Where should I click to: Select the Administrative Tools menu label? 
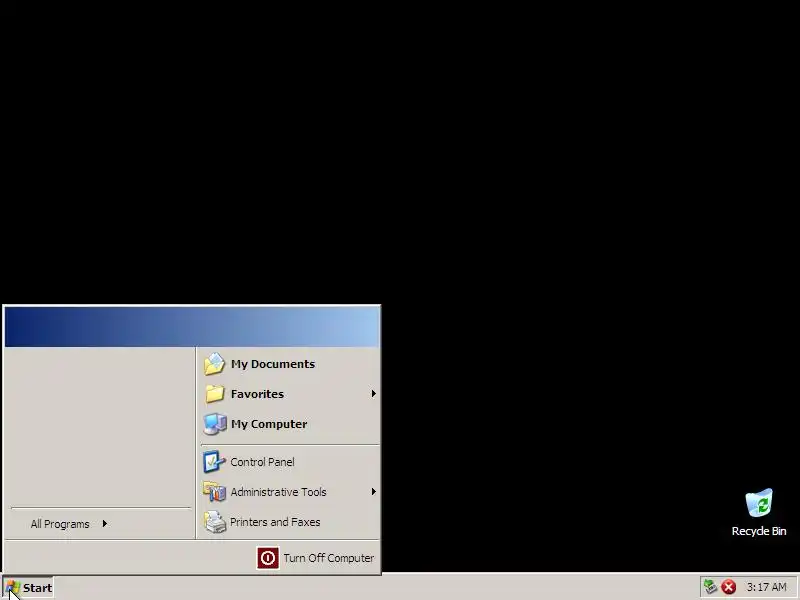278,492
